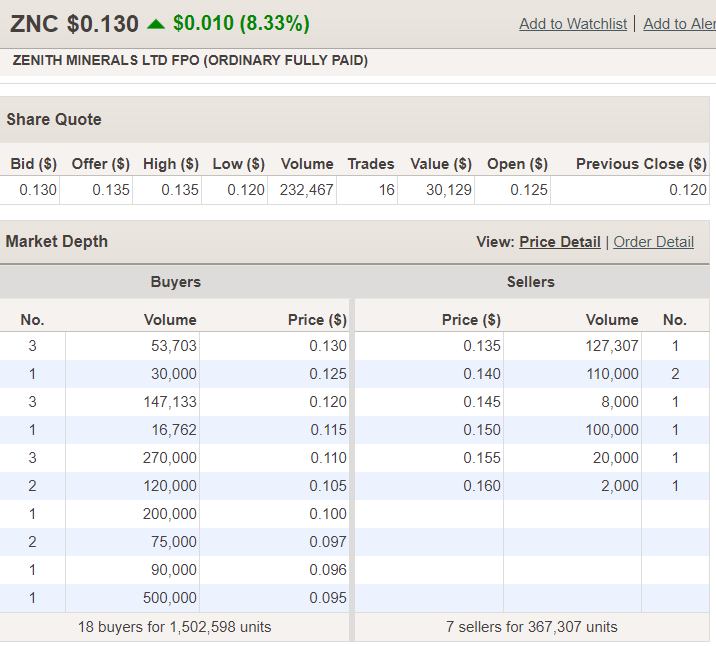
Task: Select buyer volume 500,000
Action: (x=169, y=598)
